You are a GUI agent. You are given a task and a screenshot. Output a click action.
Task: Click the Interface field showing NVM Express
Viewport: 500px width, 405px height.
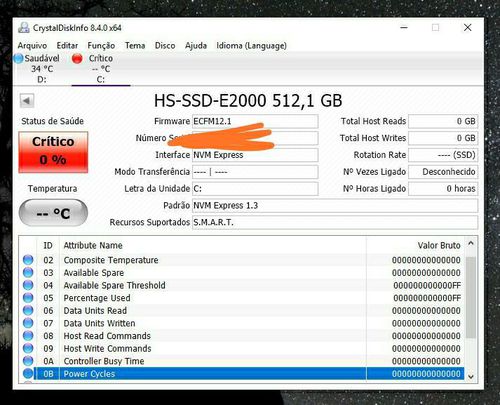[x=255, y=155]
